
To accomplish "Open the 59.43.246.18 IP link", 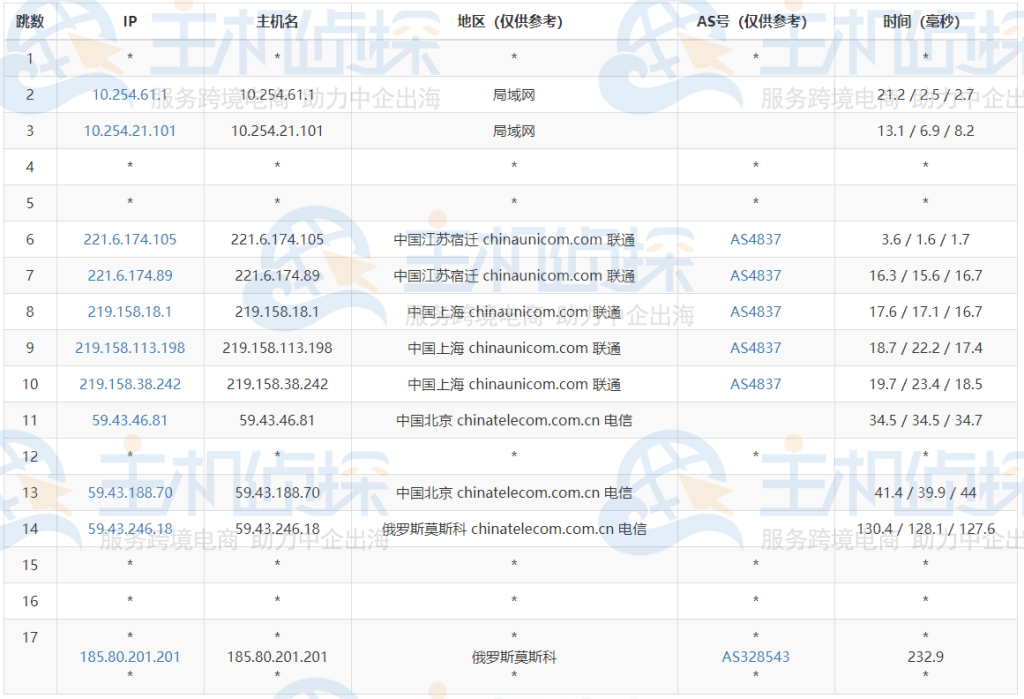I will [x=128, y=529].
